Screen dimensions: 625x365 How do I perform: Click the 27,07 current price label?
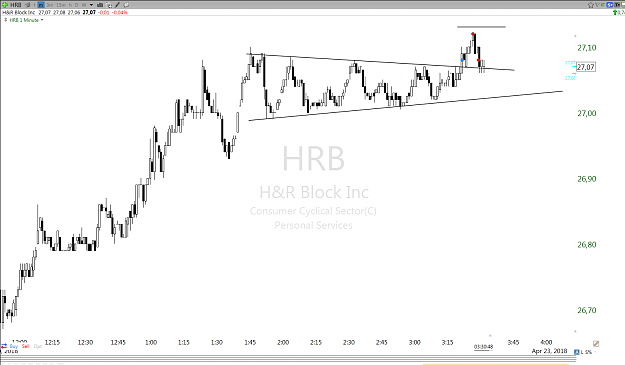point(586,67)
